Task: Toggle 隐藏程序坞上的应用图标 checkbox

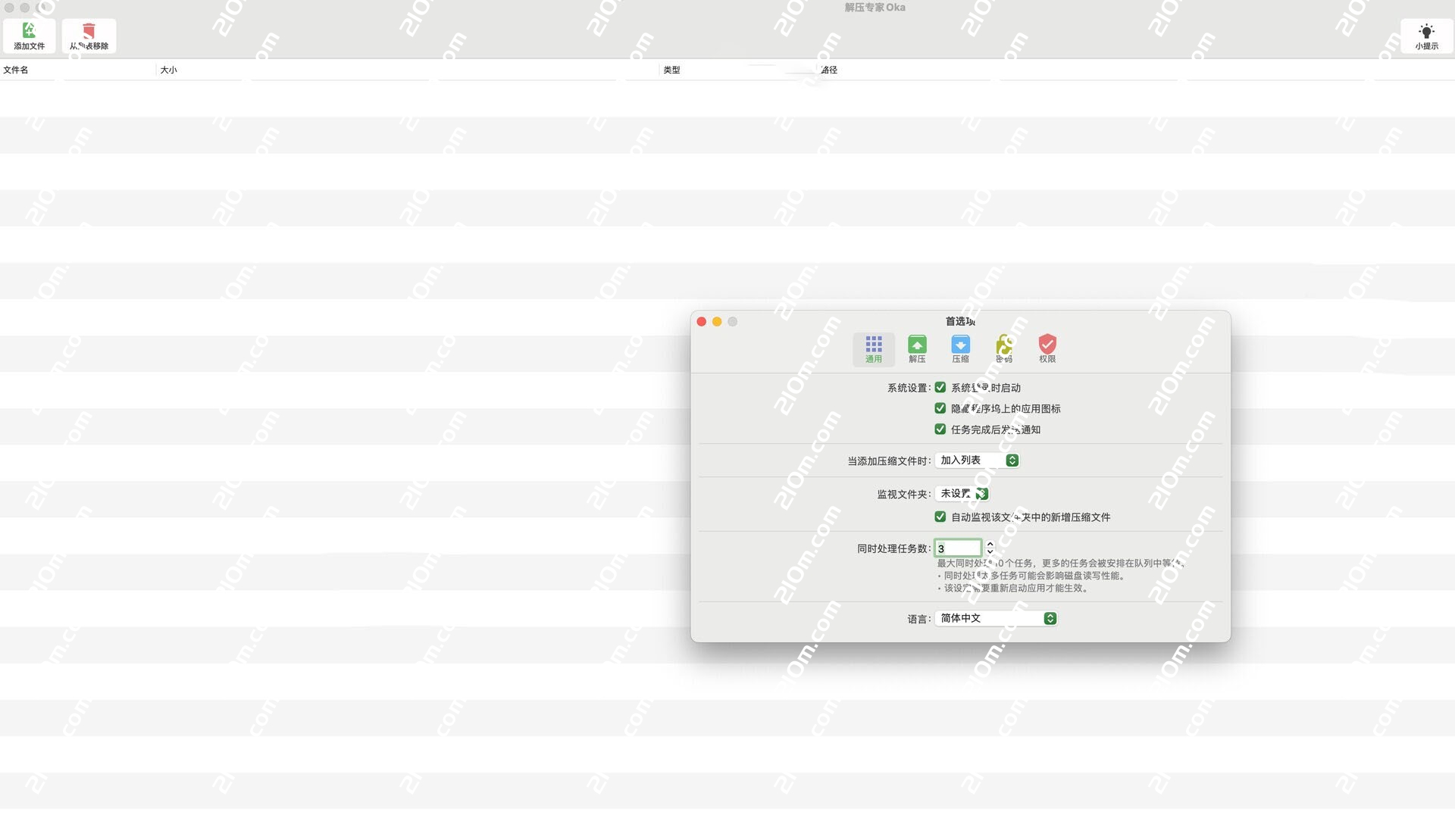Action: pos(940,408)
